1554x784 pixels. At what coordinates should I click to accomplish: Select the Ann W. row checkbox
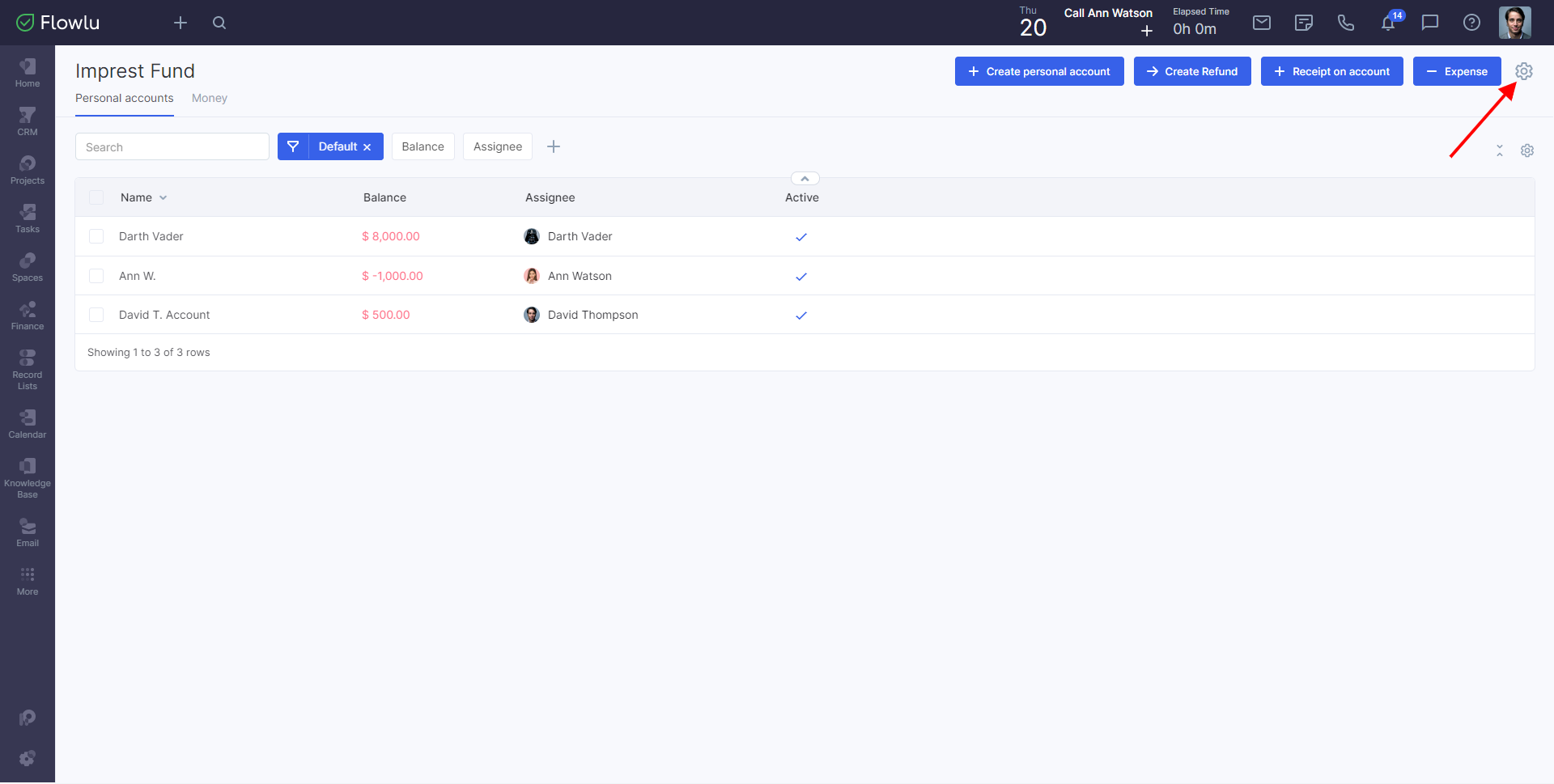point(96,276)
